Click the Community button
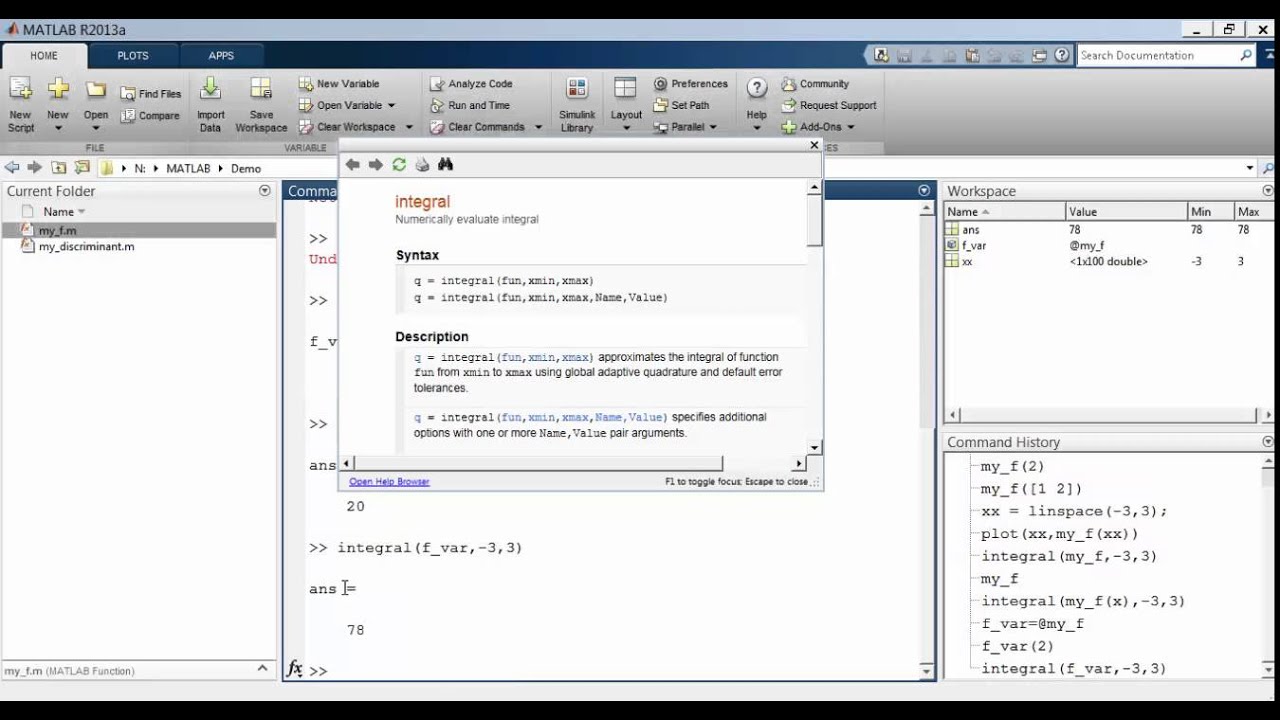Image resolution: width=1280 pixels, height=720 pixels. (x=815, y=84)
